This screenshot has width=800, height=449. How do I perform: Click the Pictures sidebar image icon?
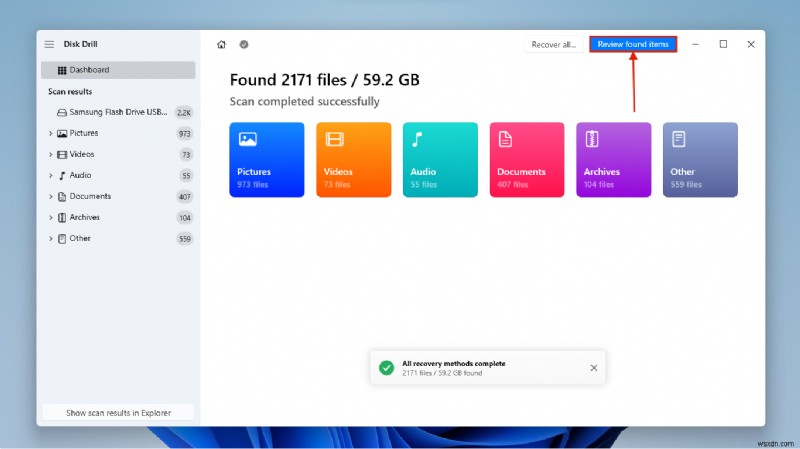[x=62, y=133]
